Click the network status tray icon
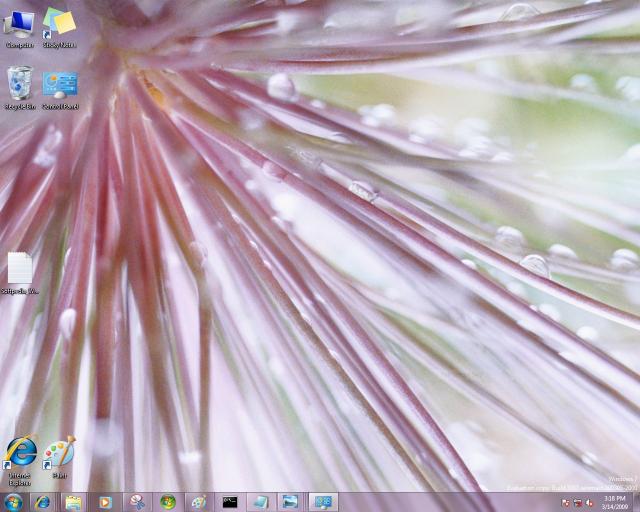 pyautogui.click(x=578, y=502)
